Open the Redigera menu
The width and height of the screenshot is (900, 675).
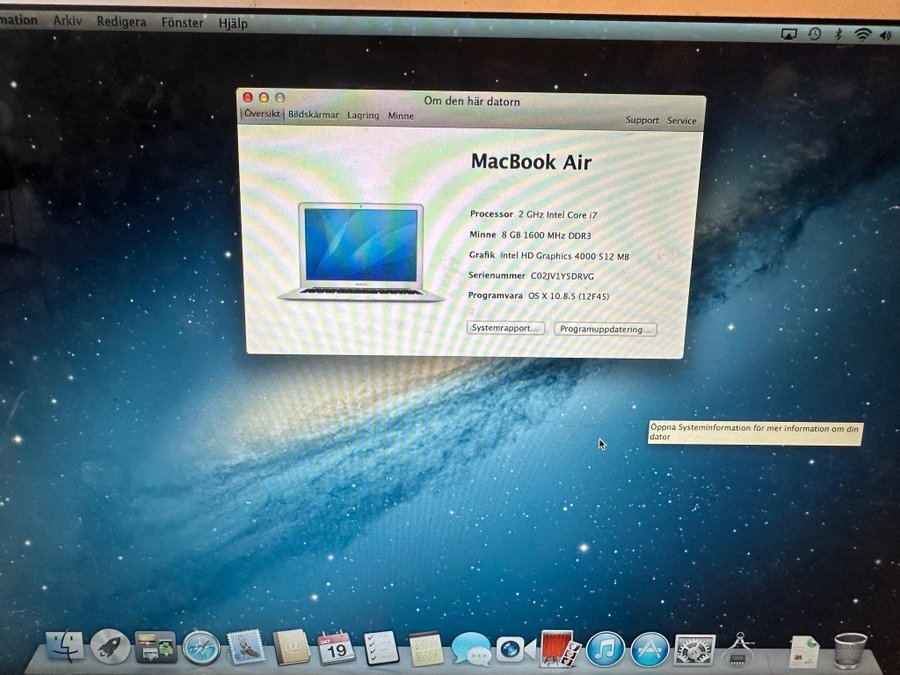point(123,21)
